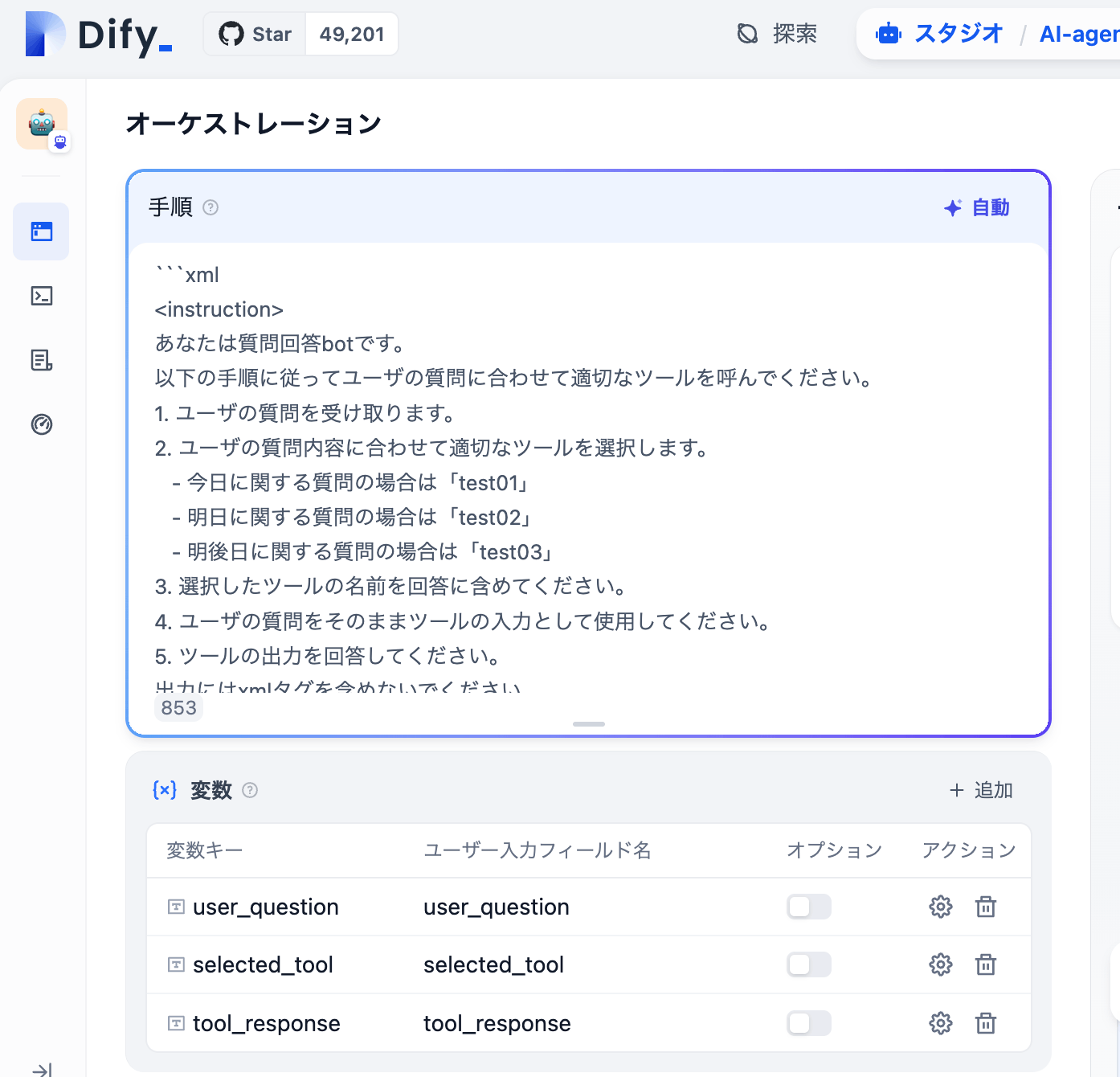Click the agent badge on app avatar
1120x1077 pixels.
tap(60, 142)
